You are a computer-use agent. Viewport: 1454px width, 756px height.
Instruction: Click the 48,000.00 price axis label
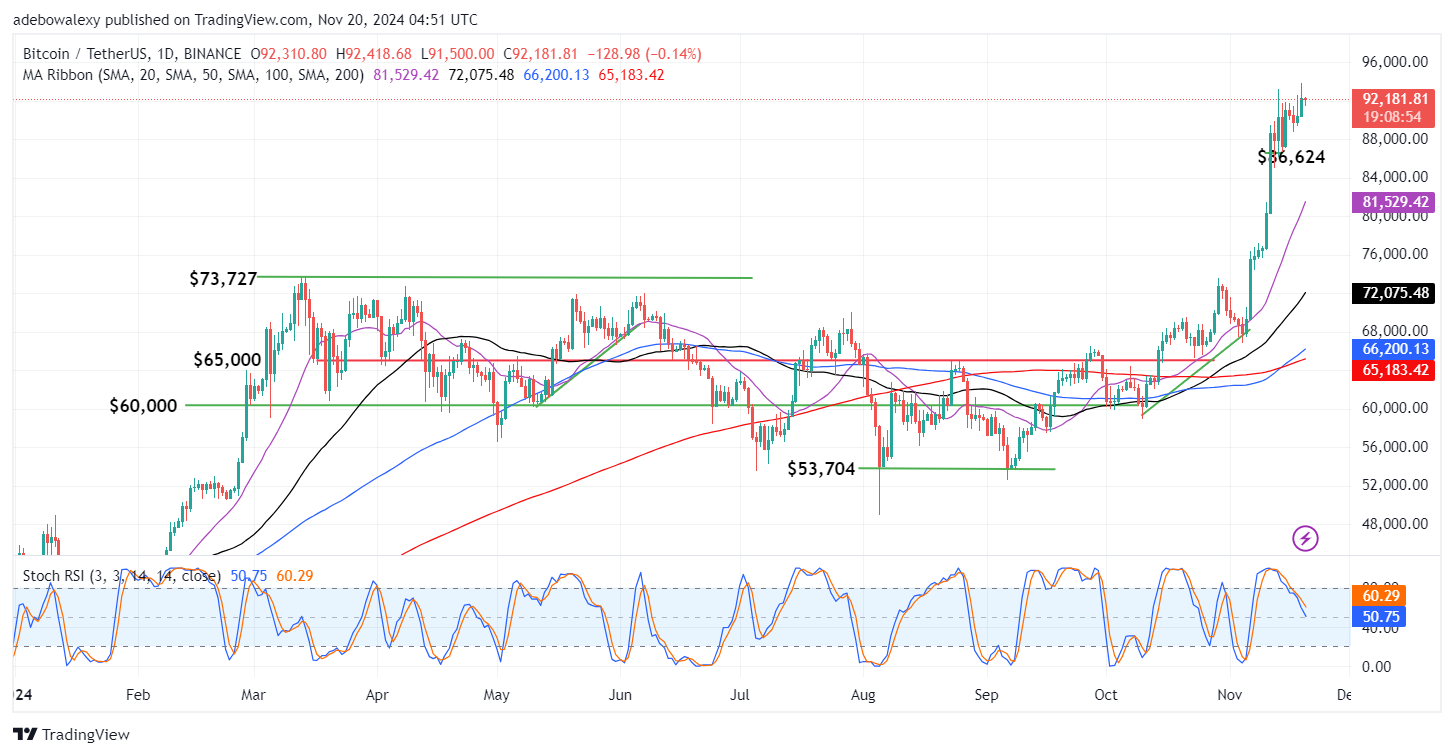[1393, 523]
